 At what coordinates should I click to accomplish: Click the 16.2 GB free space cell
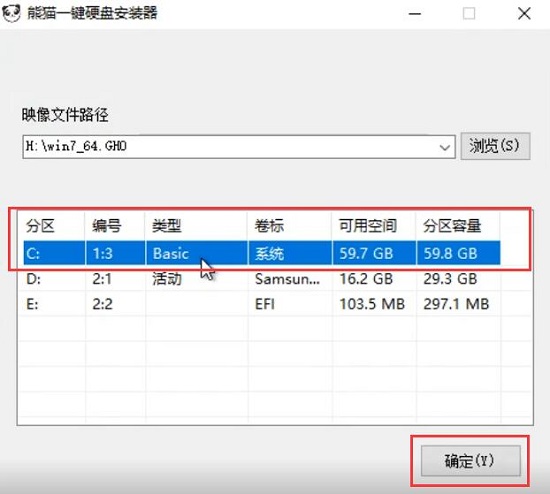tap(374, 279)
